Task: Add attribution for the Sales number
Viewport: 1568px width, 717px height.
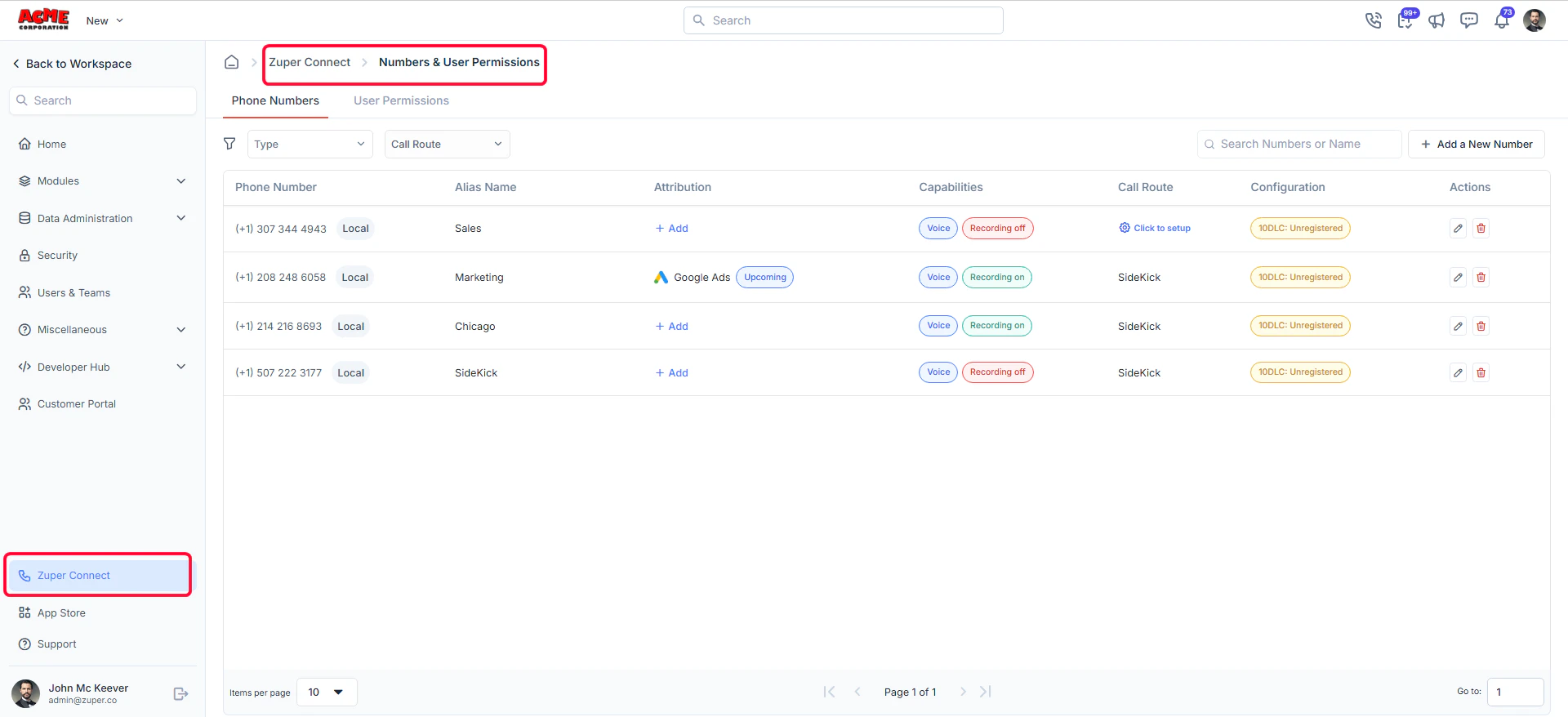Action: click(671, 229)
